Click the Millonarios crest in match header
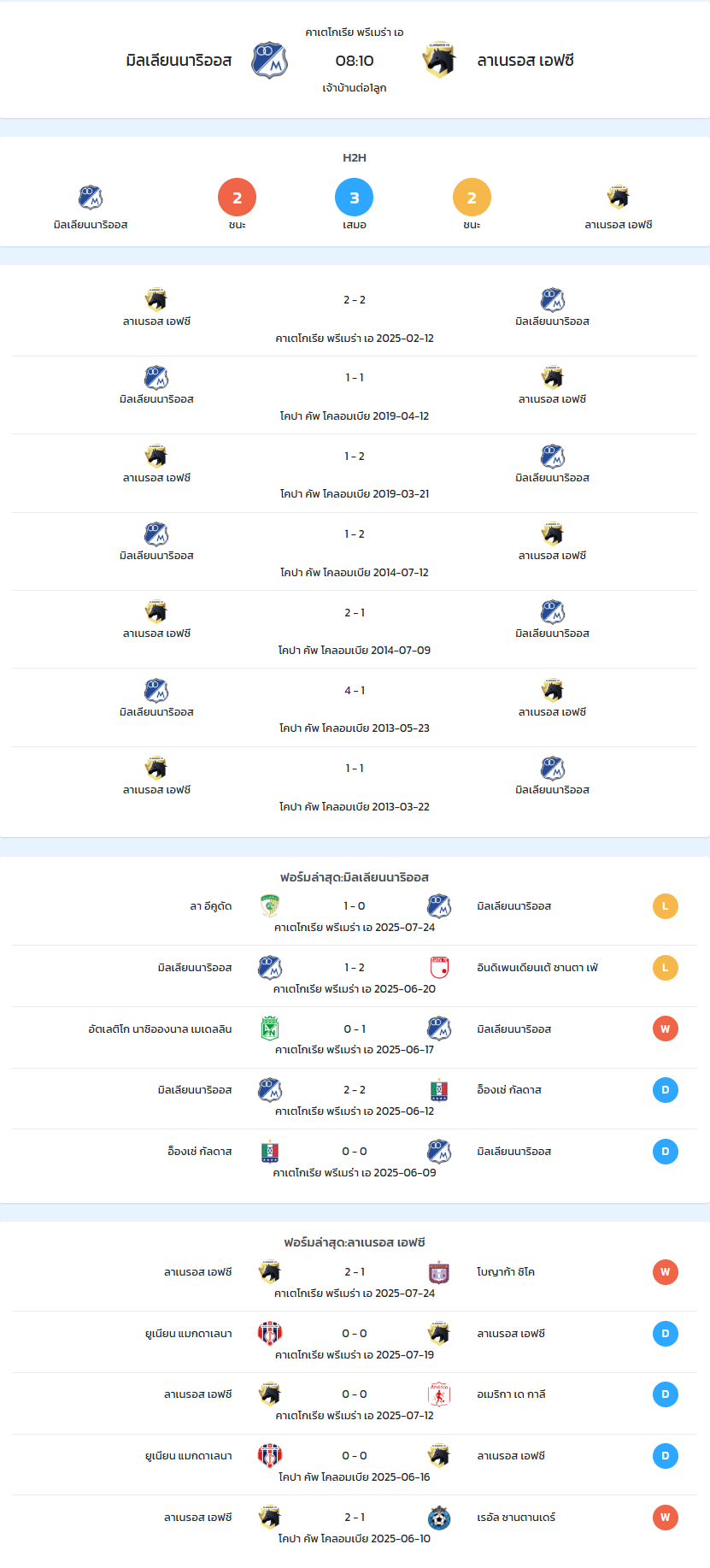This screenshot has width=710, height=1568. 269,61
